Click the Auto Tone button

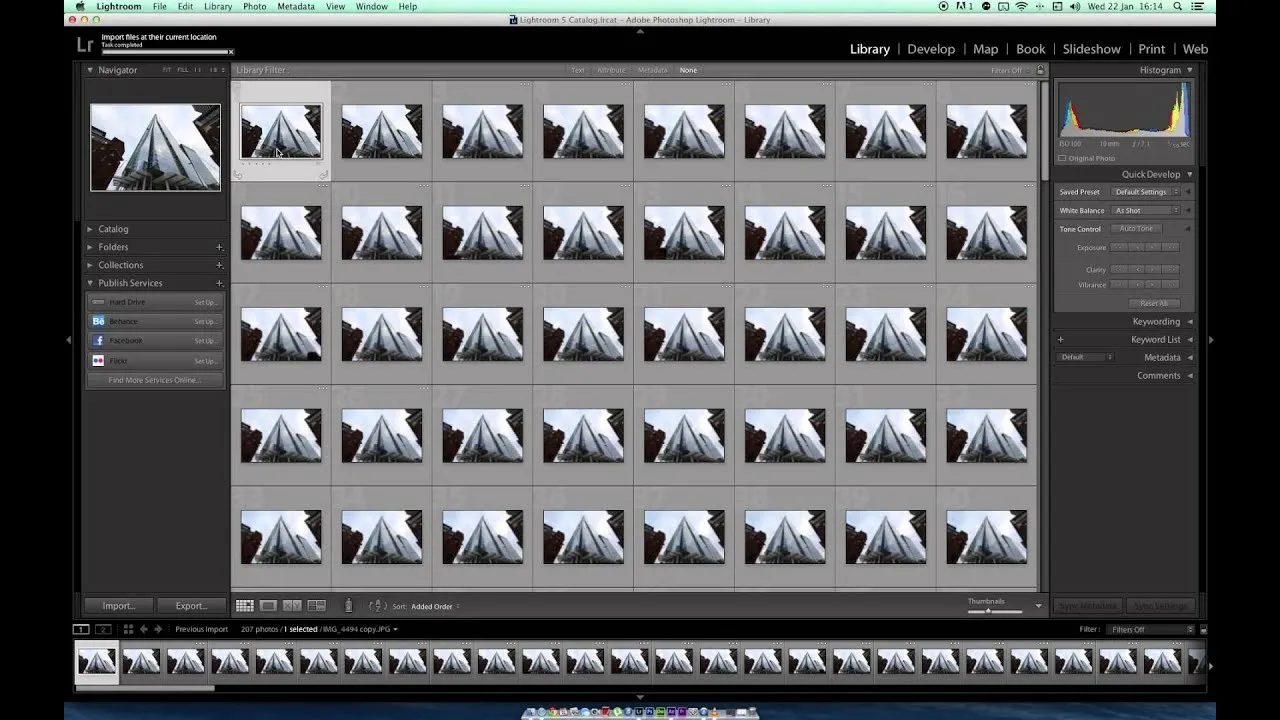click(x=1136, y=229)
